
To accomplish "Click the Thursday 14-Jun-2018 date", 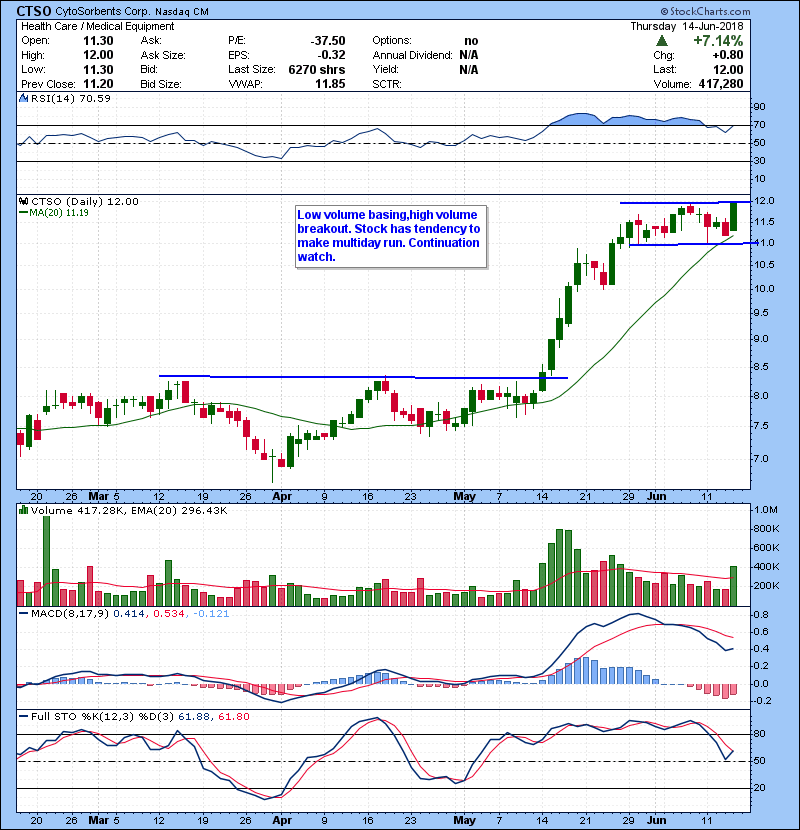I will pyautogui.click(x=687, y=26).
